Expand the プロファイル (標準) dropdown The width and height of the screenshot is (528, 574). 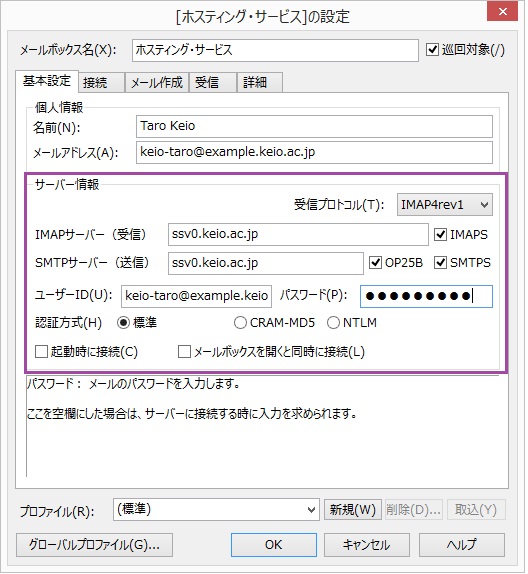click(217, 510)
